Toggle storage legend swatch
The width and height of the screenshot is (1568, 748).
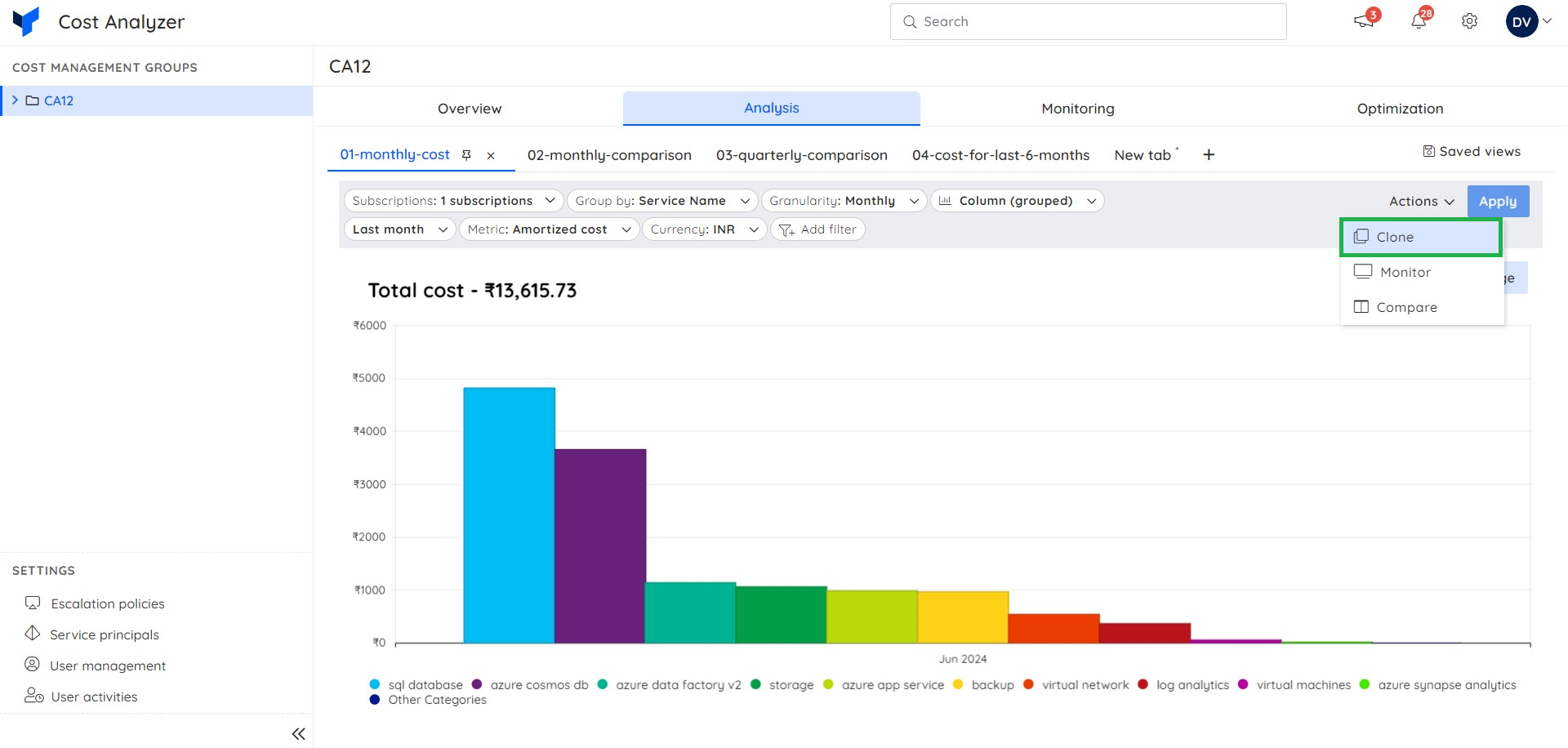755,684
